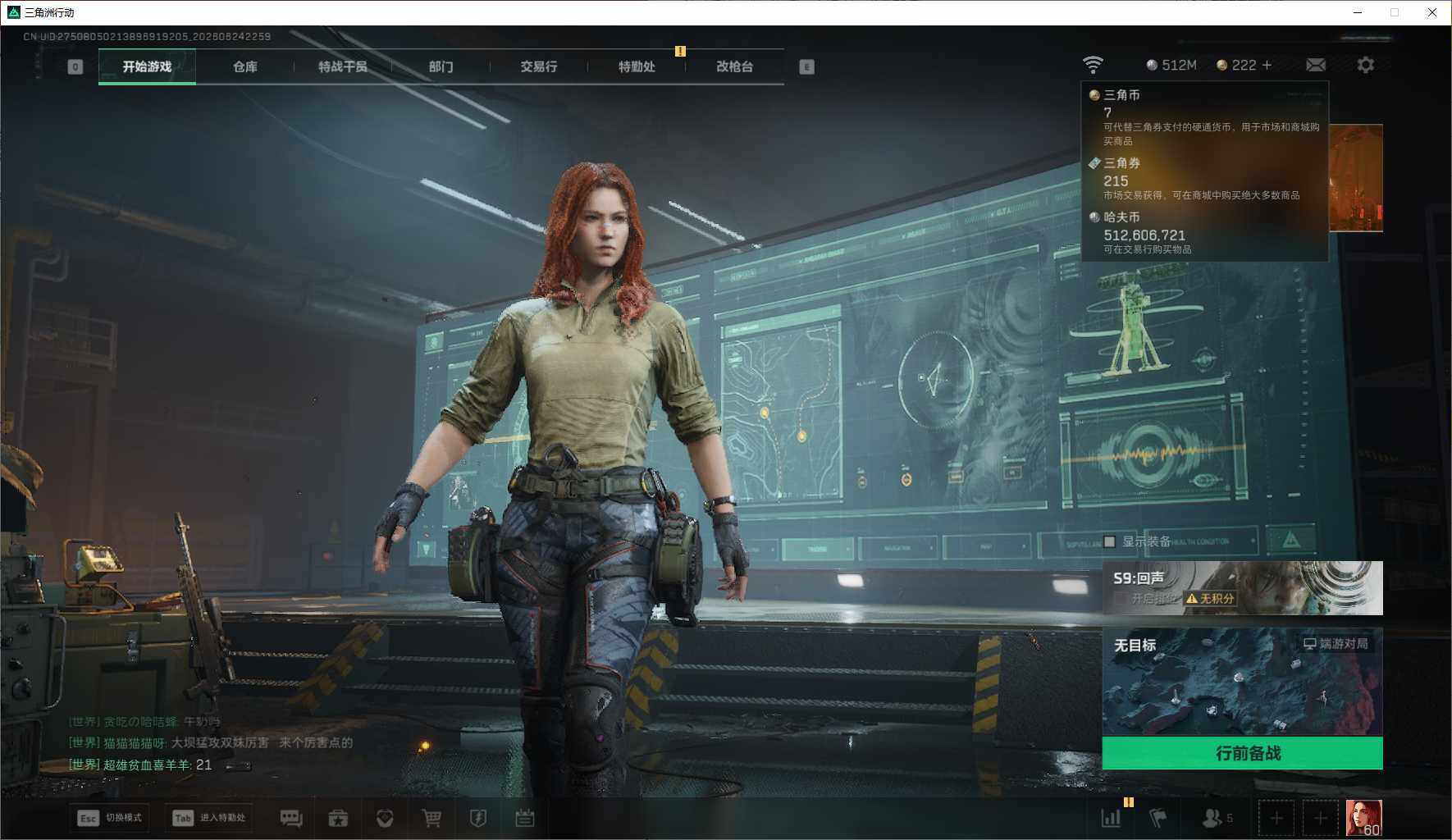Click the Esc 切换模式 button

pos(109,818)
